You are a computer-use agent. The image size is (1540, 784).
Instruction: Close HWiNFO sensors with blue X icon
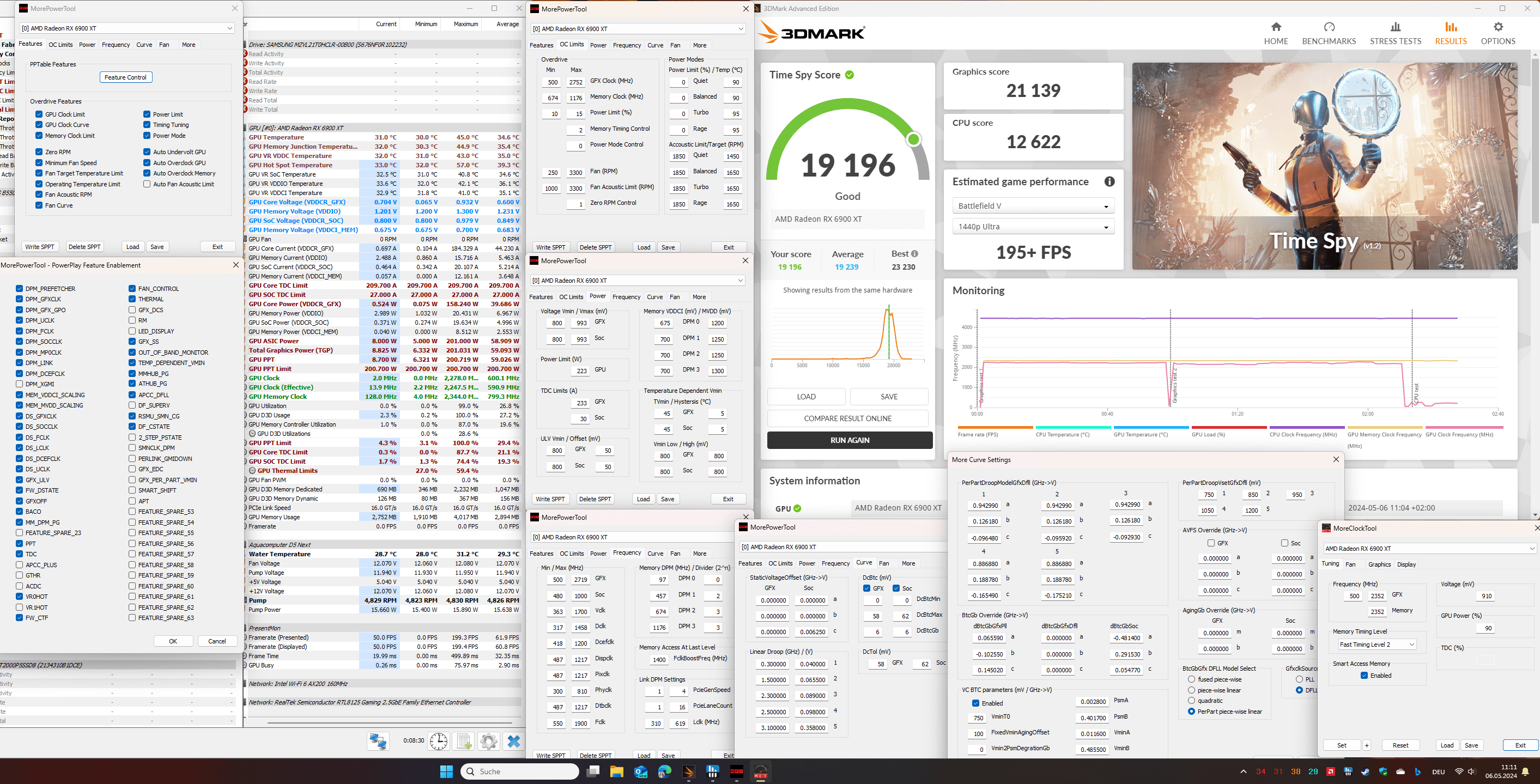(513, 741)
